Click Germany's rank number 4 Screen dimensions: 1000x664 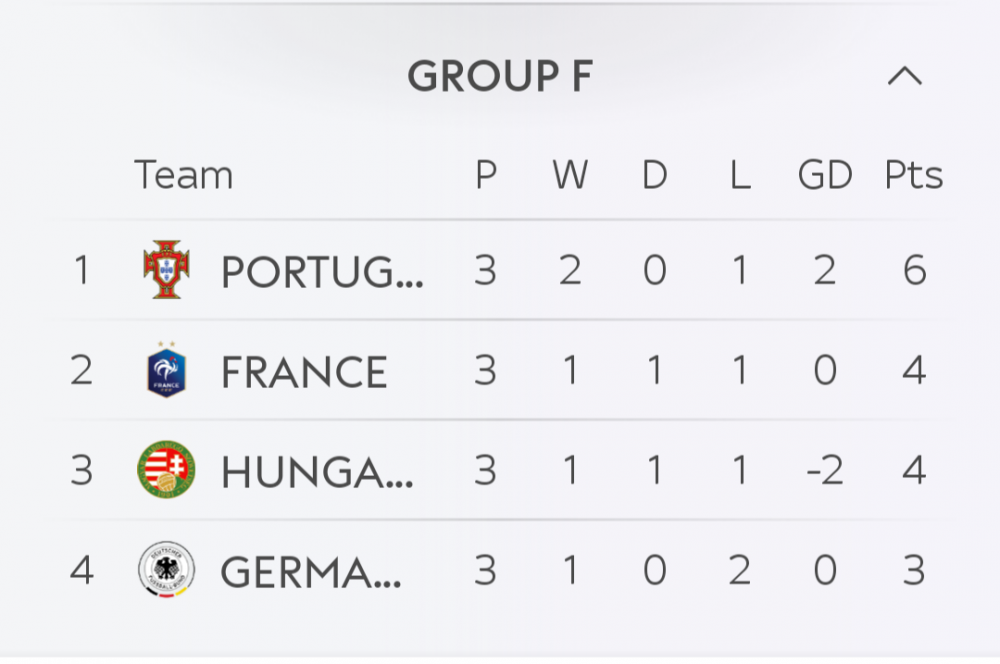pos(82,571)
